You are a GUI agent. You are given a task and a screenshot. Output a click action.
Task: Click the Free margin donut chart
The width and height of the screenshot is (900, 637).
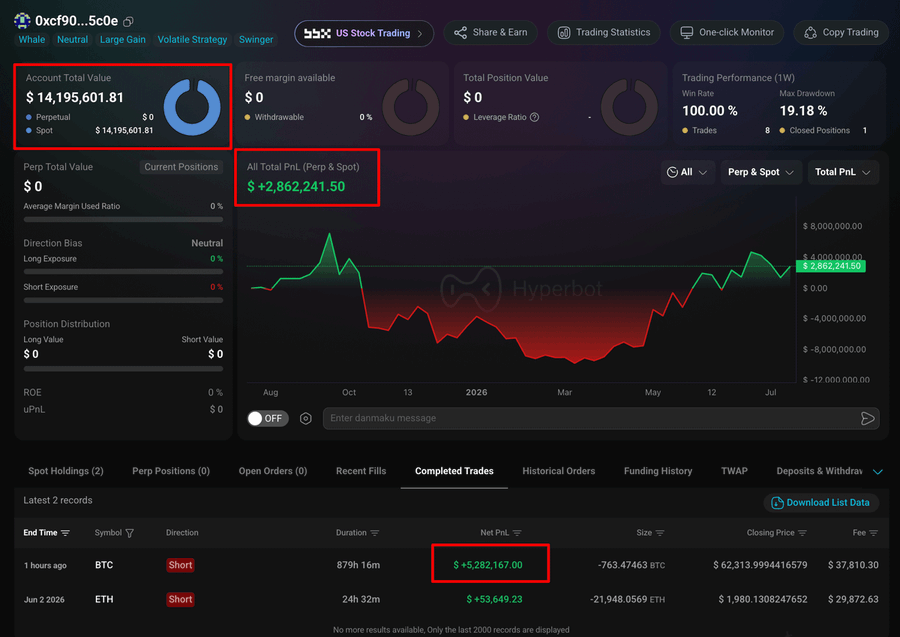(410, 107)
